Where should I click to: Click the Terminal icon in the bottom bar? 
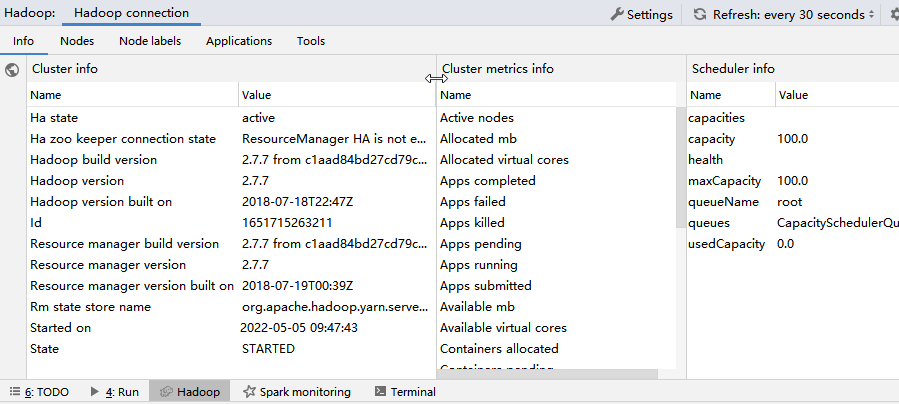380,391
